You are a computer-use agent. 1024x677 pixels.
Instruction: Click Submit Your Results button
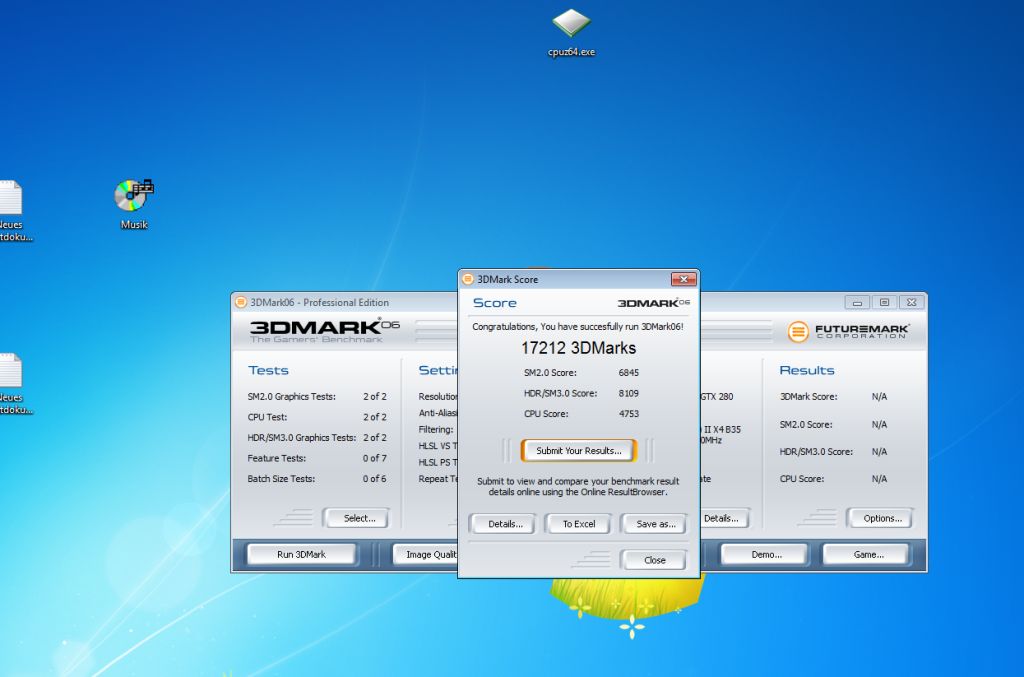(x=579, y=450)
